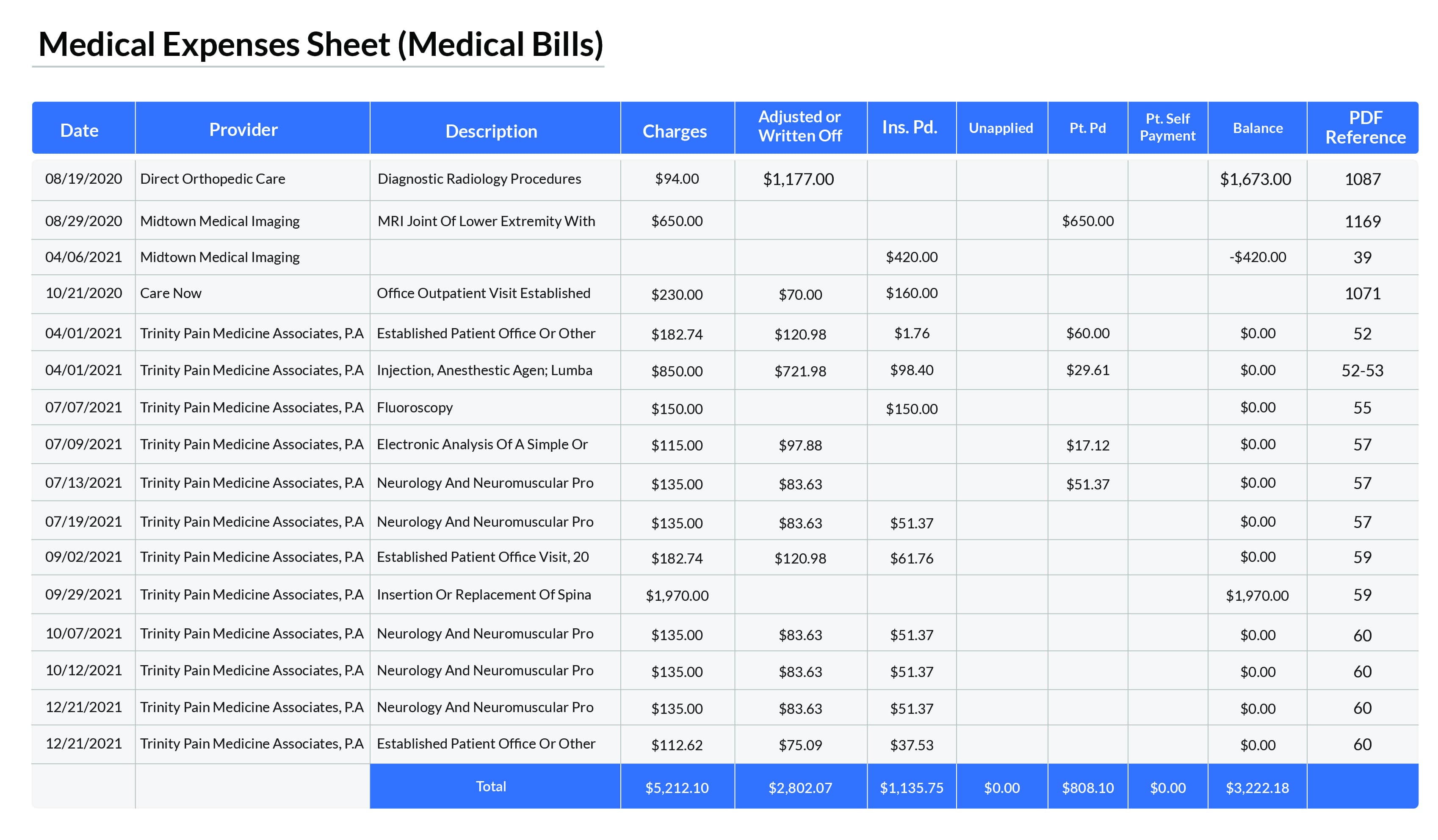Select the Insertion Or Replacement Of Spina cell
This screenshot has height=840, width=1438.
tap(483, 594)
